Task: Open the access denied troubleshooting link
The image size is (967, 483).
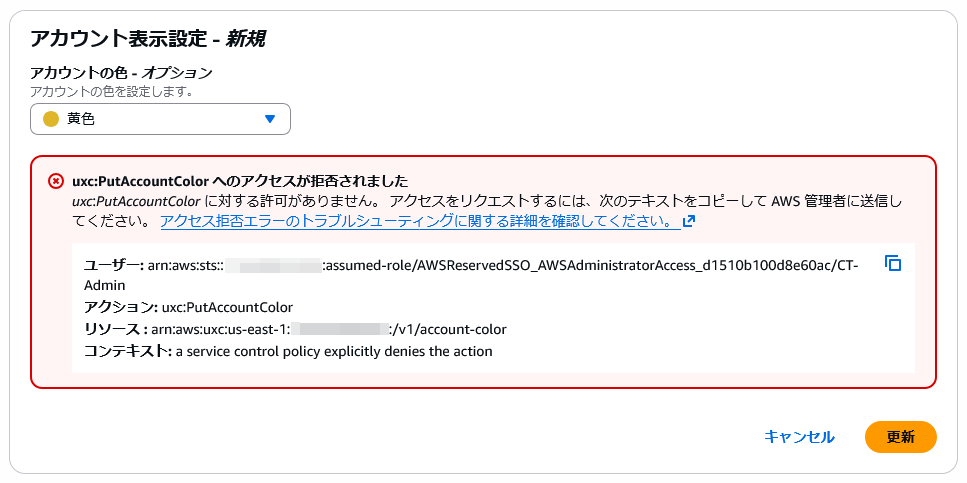Action: tap(419, 221)
